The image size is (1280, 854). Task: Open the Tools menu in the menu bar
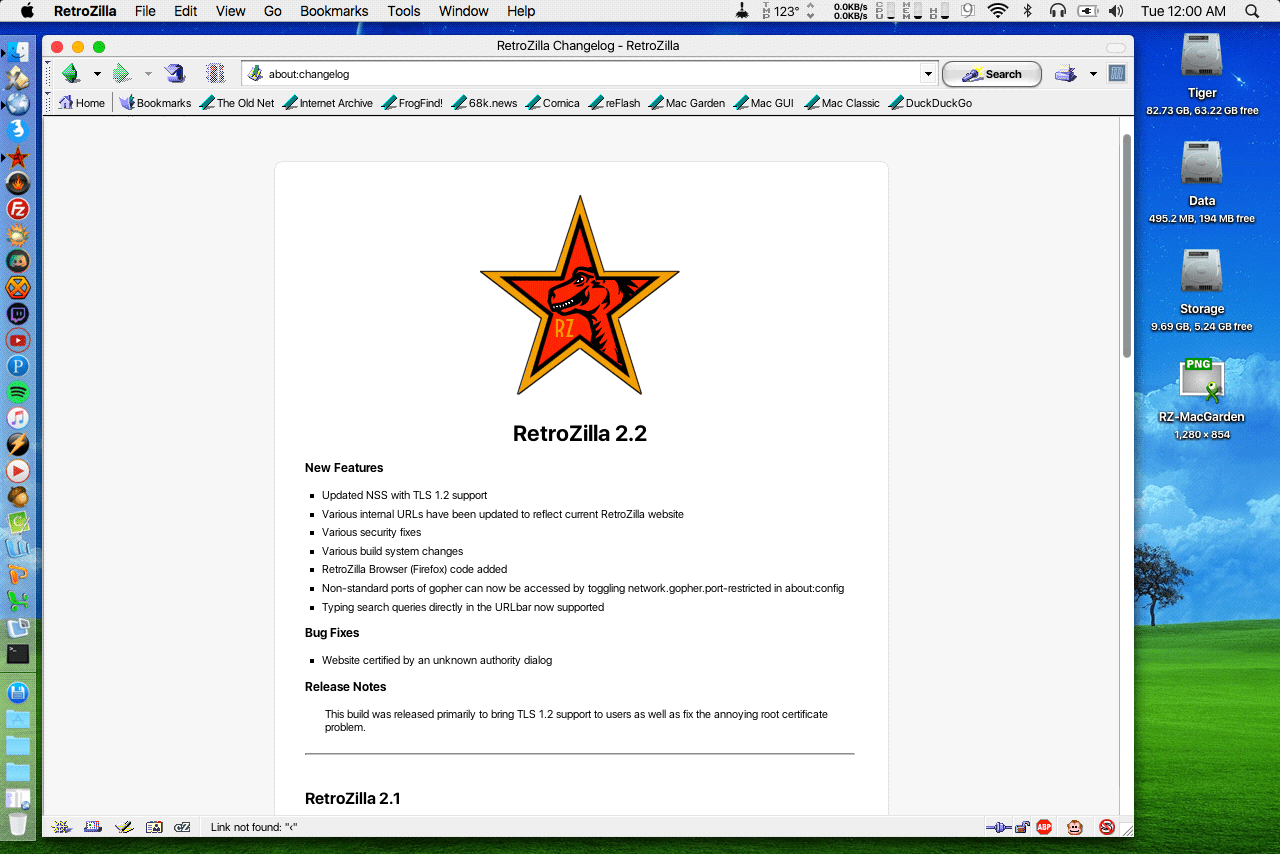(403, 11)
